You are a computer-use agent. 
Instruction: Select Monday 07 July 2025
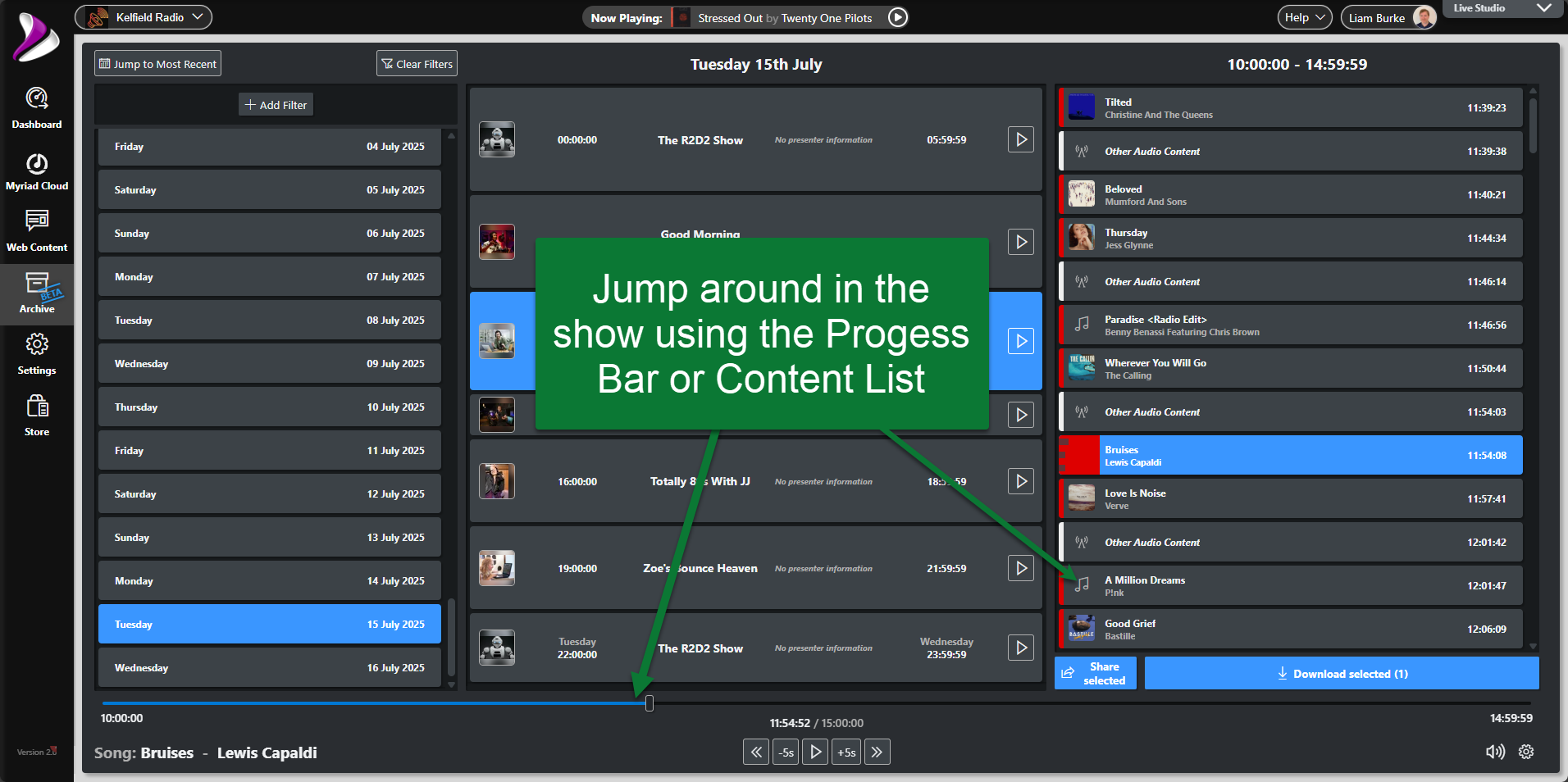(270, 277)
